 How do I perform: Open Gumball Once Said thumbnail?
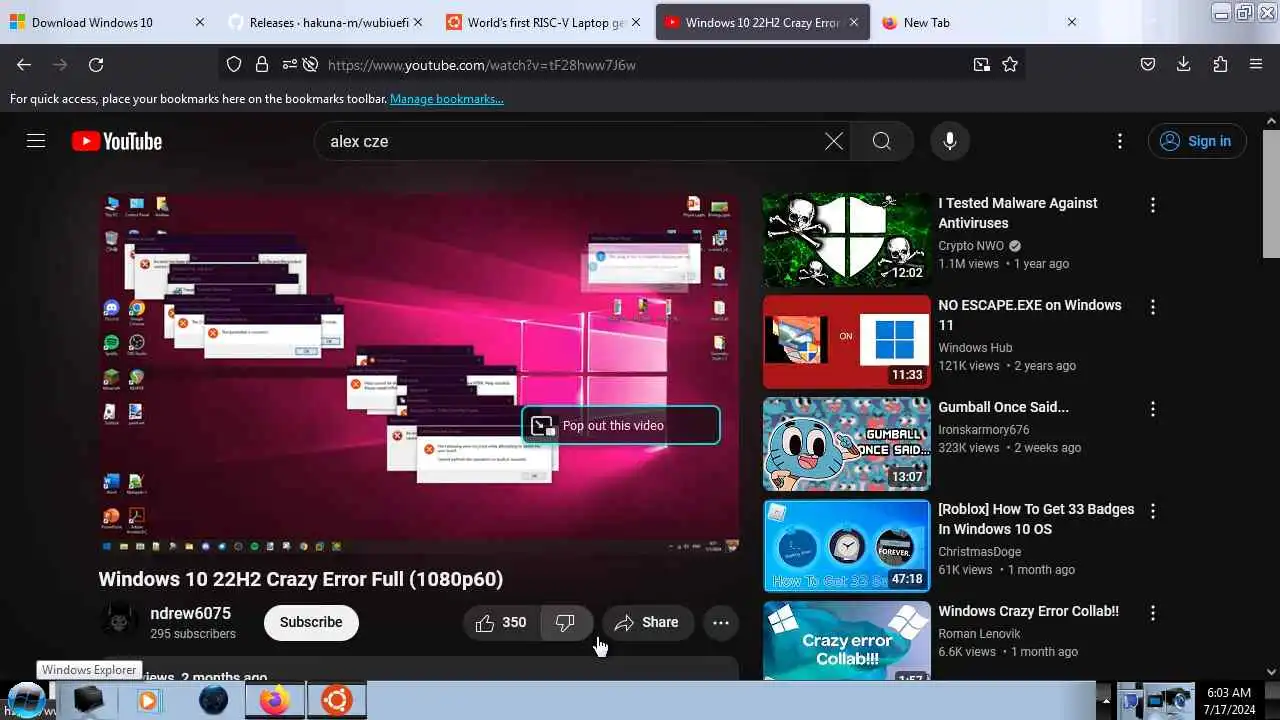tap(846, 444)
